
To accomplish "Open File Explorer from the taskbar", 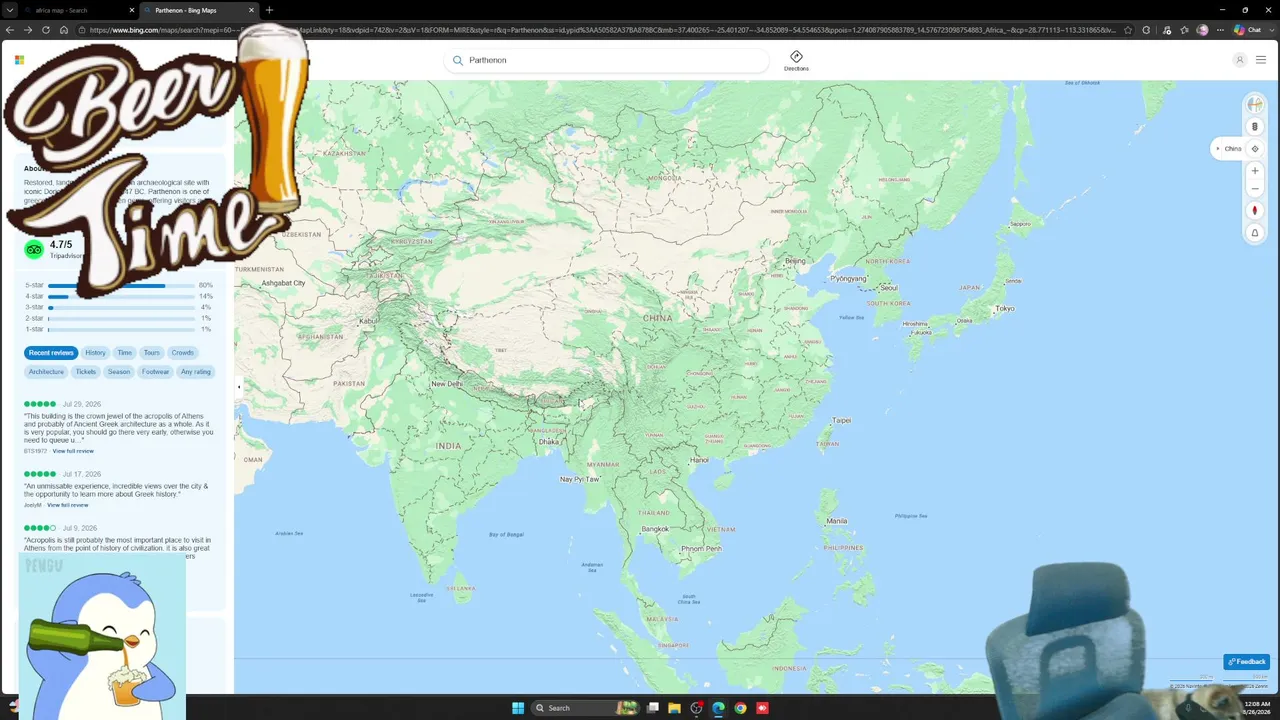I will (x=675, y=708).
